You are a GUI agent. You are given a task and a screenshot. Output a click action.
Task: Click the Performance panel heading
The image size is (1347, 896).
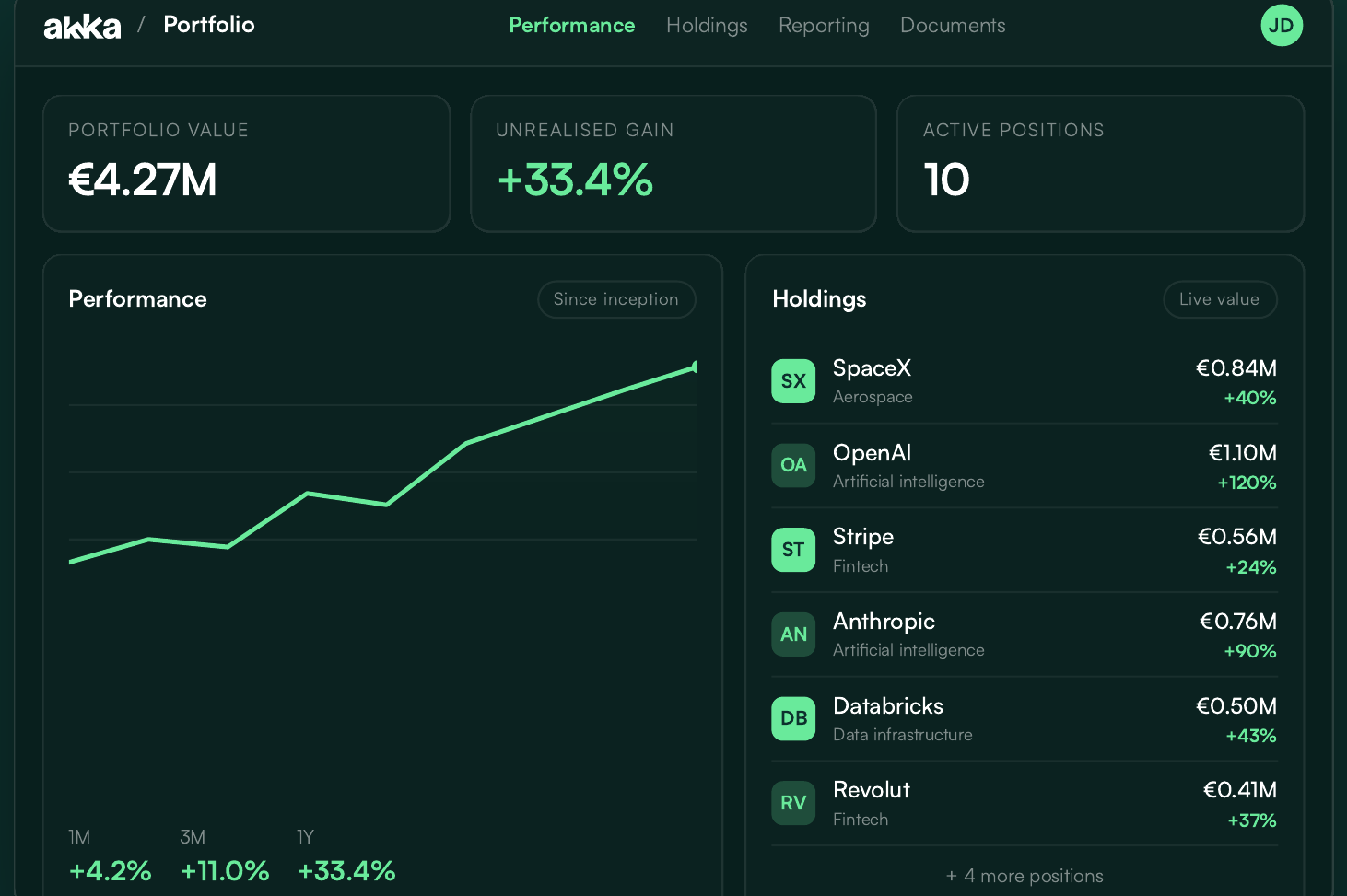click(x=137, y=299)
